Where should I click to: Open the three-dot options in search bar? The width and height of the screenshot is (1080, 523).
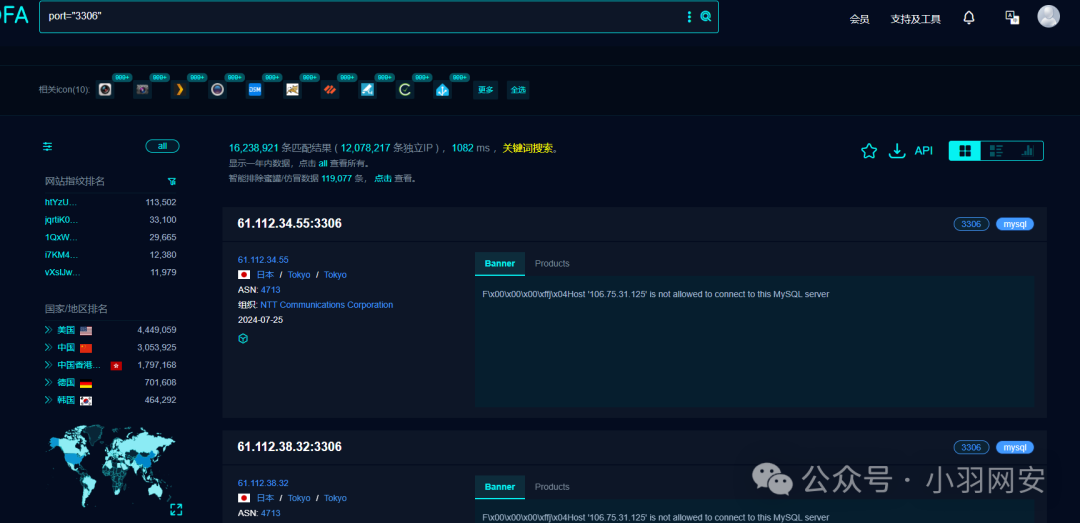pos(689,17)
